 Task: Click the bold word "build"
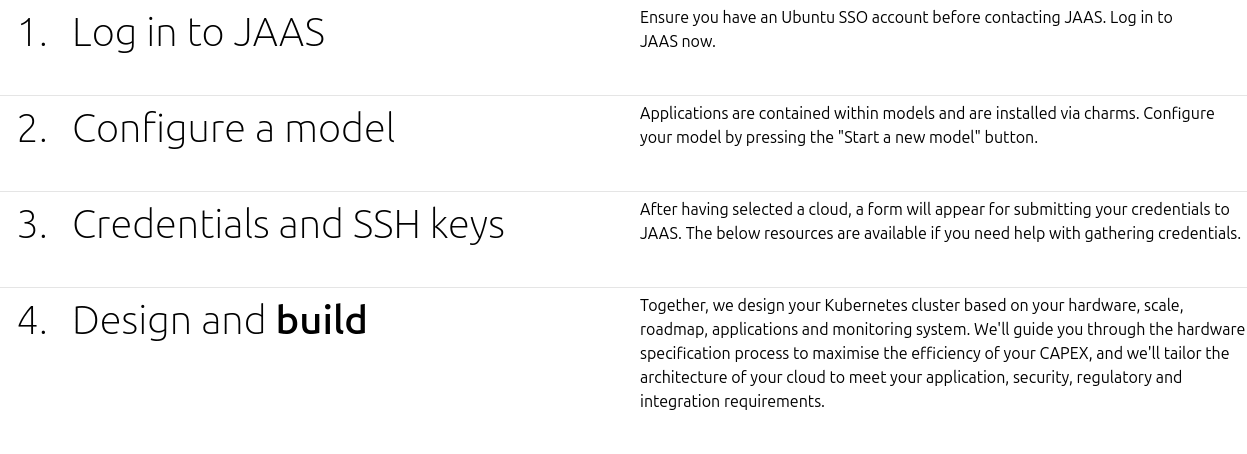pyautogui.click(x=321, y=320)
